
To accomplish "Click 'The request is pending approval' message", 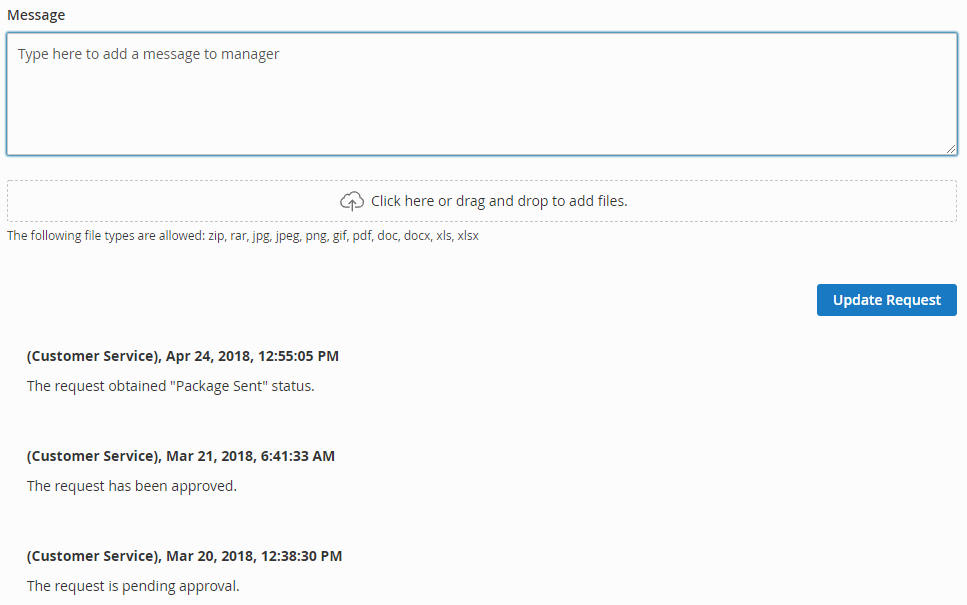I will (x=133, y=586).
